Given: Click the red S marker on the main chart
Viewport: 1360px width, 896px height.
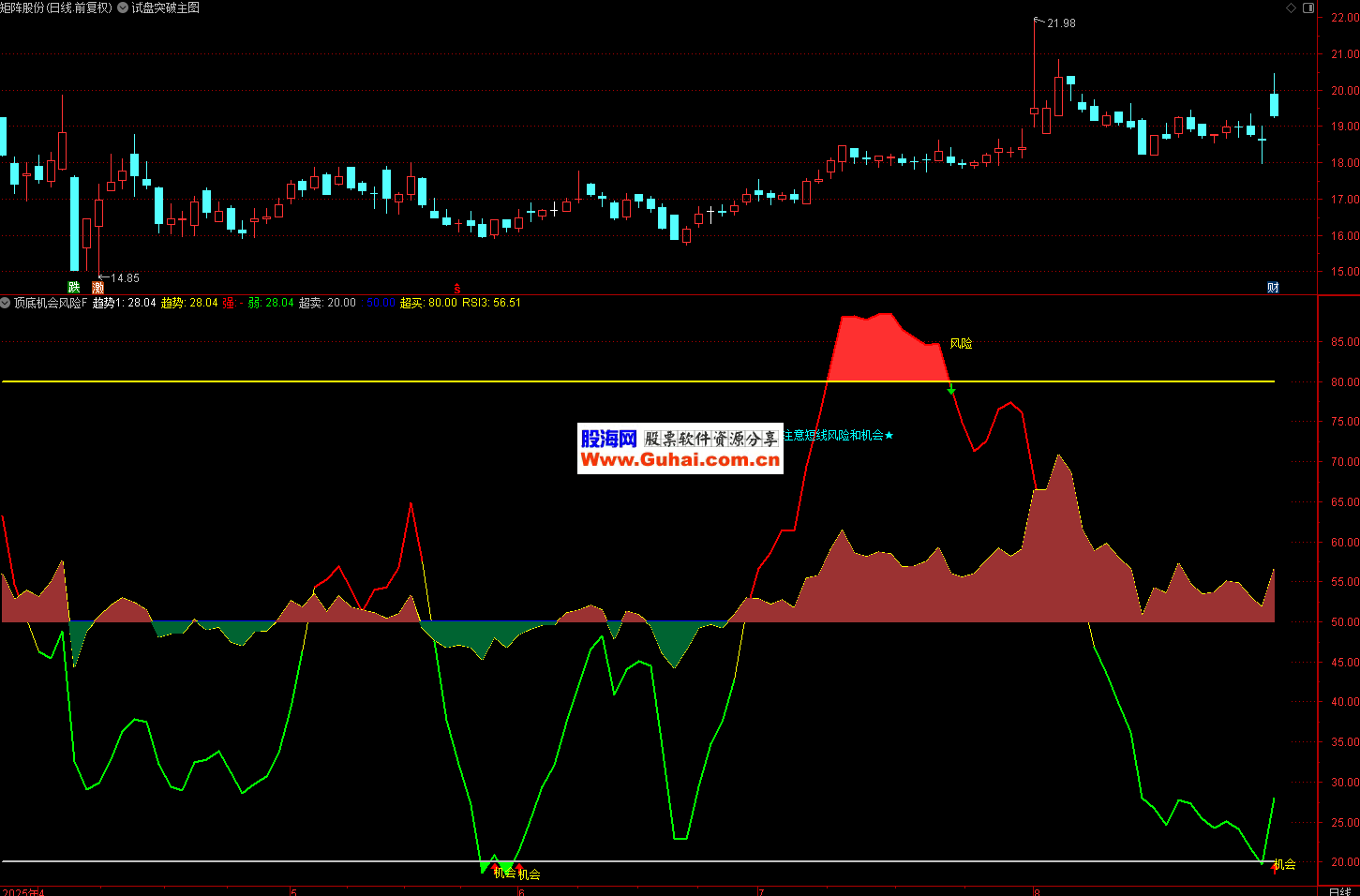Looking at the screenshot, I should pos(457,289).
